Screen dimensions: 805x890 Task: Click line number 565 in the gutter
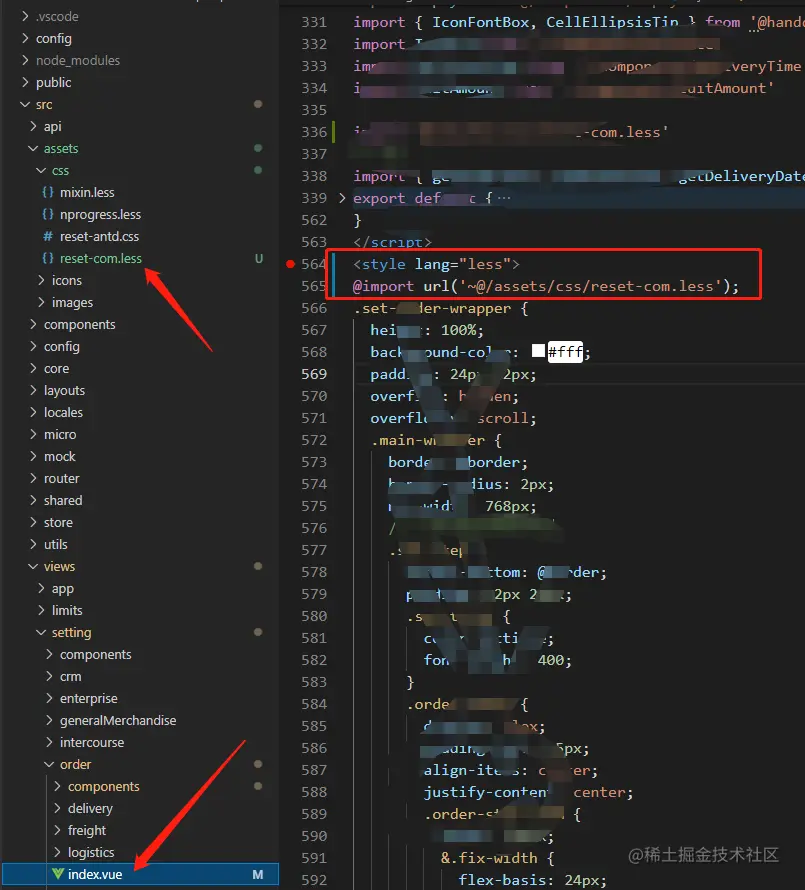click(x=314, y=287)
